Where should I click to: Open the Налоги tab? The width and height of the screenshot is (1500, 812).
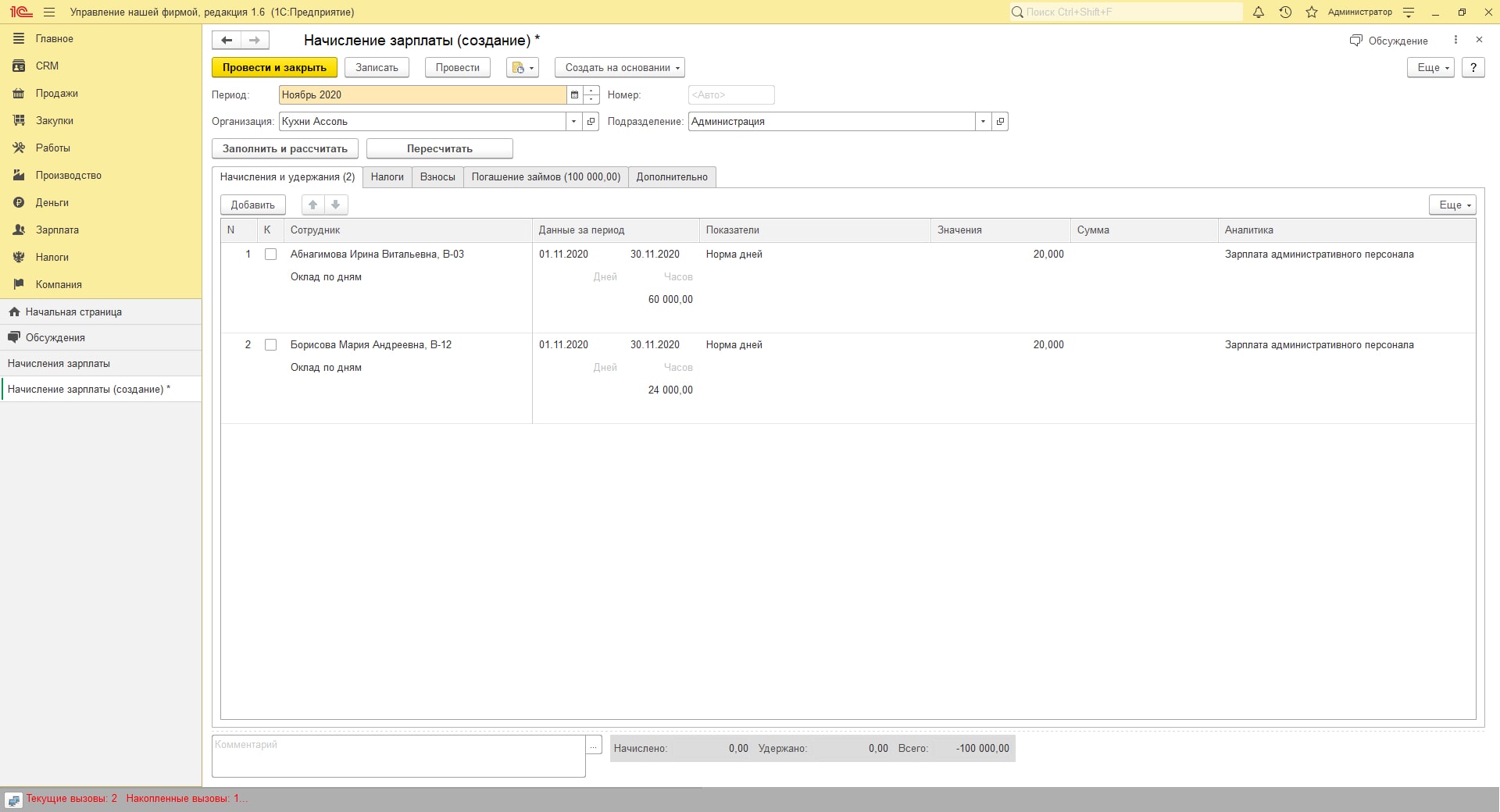387,177
